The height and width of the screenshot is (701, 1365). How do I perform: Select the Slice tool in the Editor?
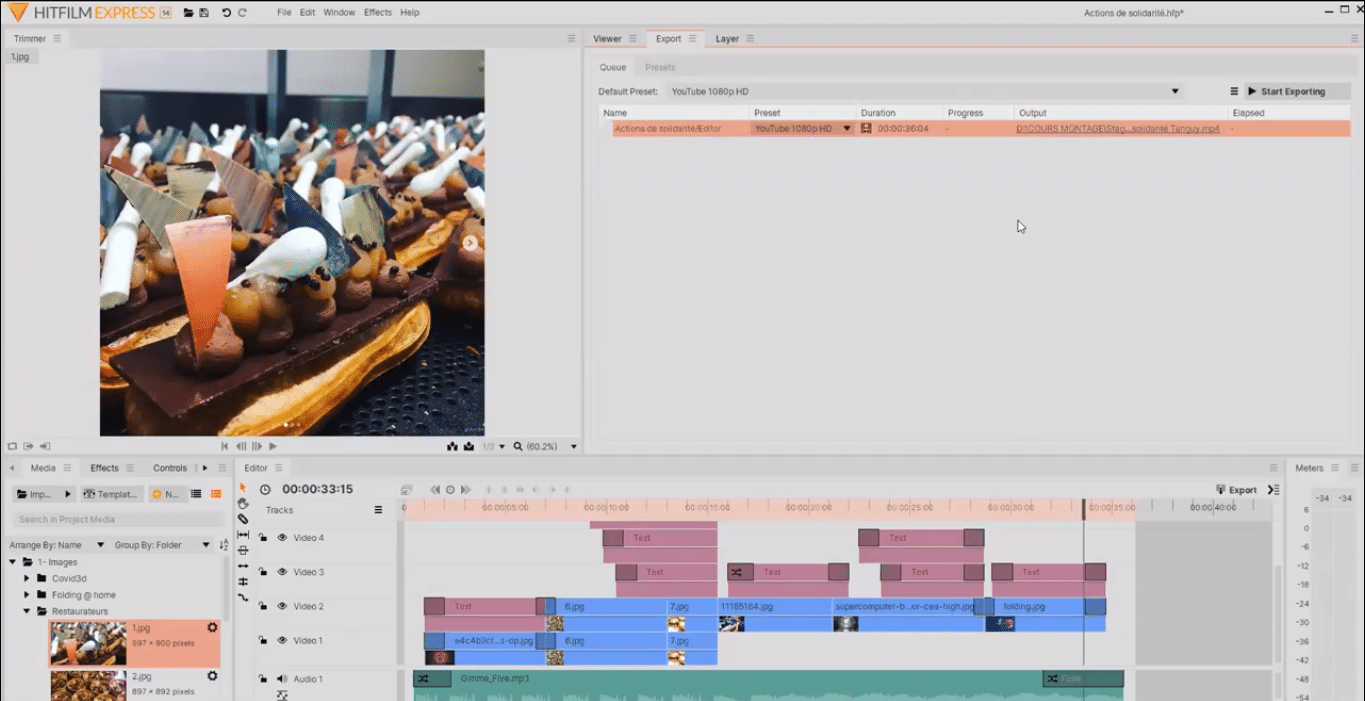(x=243, y=519)
